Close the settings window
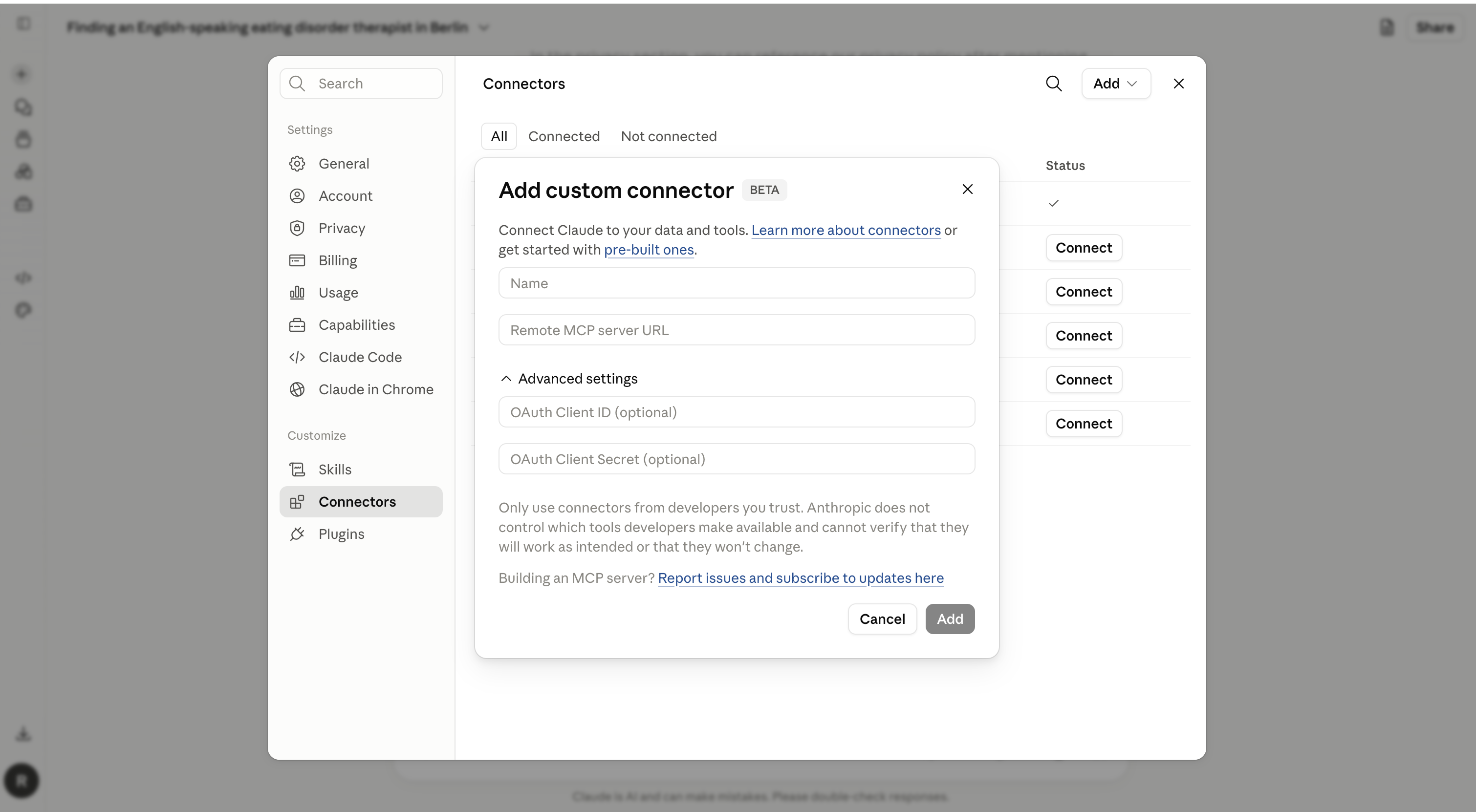1476x812 pixels. 1179,84
